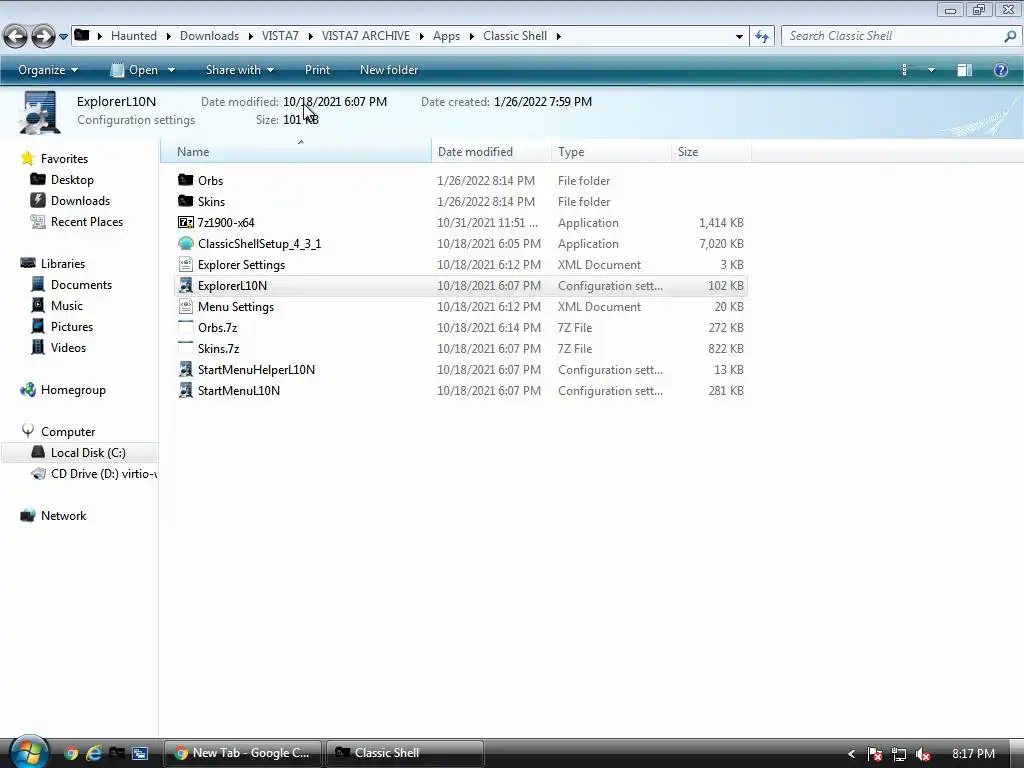Expand the arrow after Classic Shell breadcrumb
The width and height of the screenshot is (1024, 768).
[558, 36]
